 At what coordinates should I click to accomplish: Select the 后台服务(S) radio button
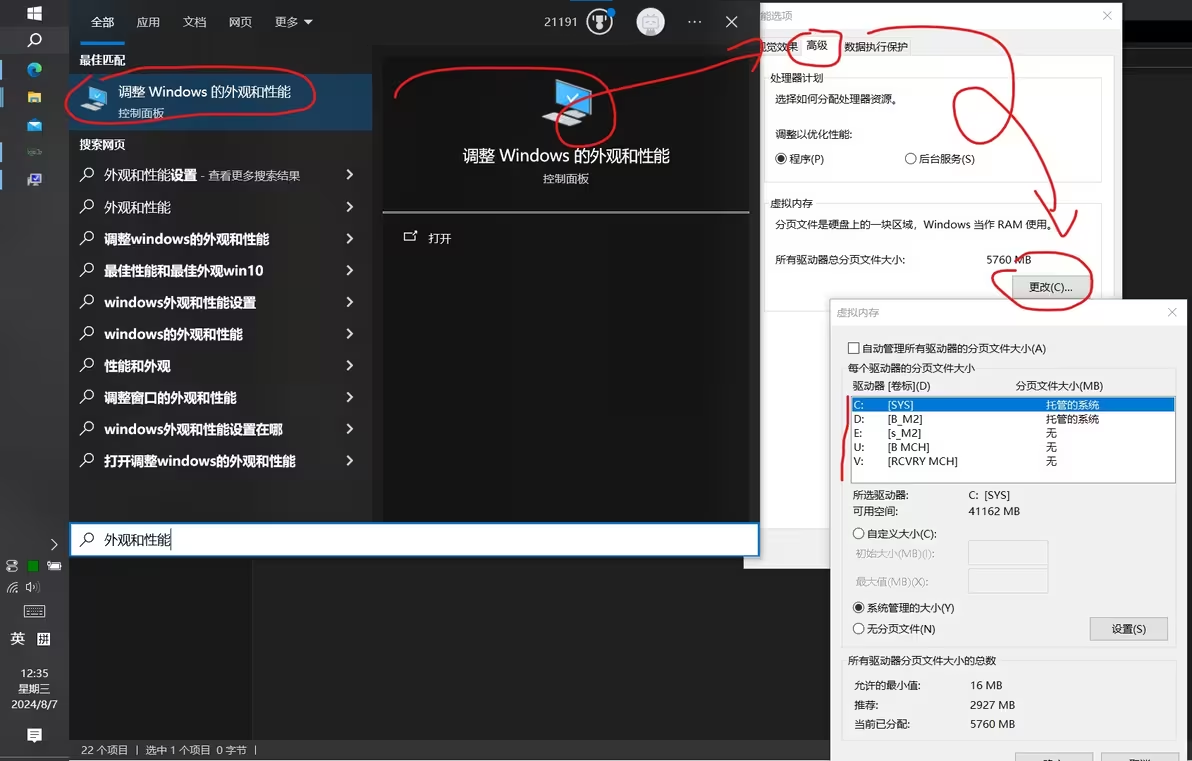pos(908,158)
